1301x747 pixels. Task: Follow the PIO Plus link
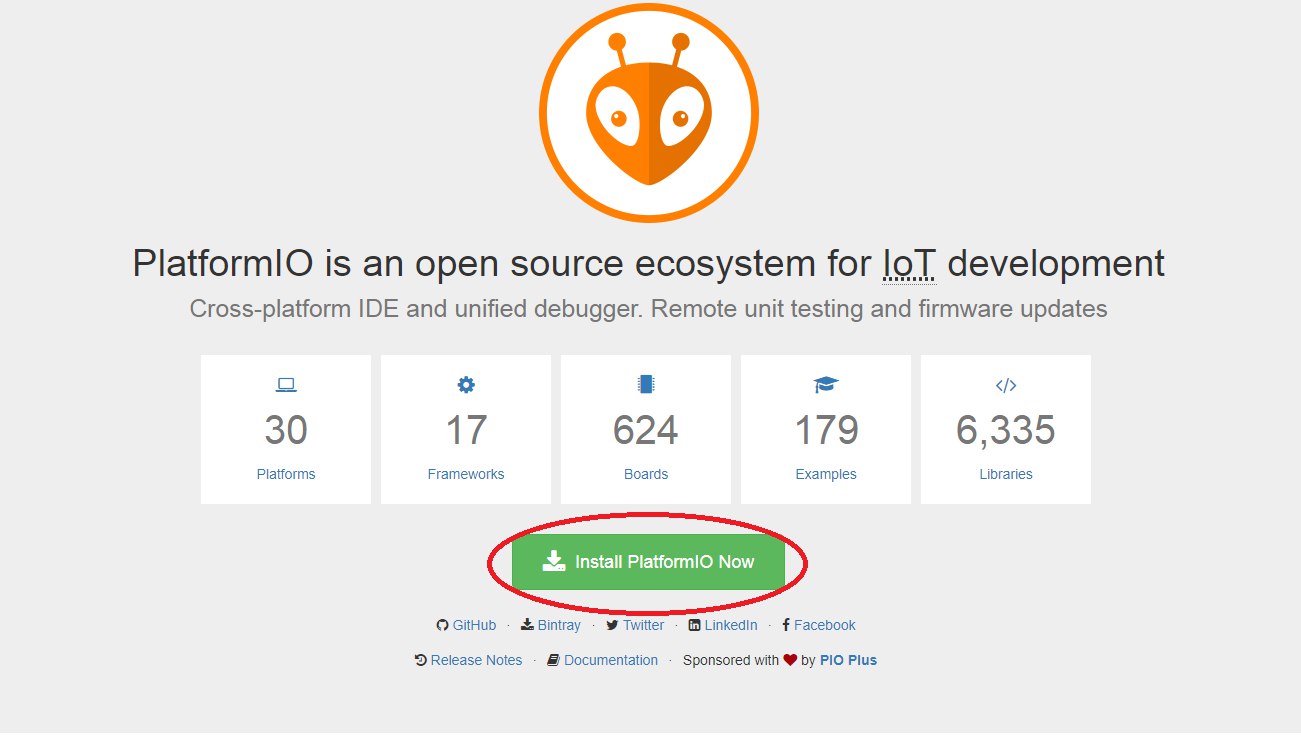click(x=848, y=660)
